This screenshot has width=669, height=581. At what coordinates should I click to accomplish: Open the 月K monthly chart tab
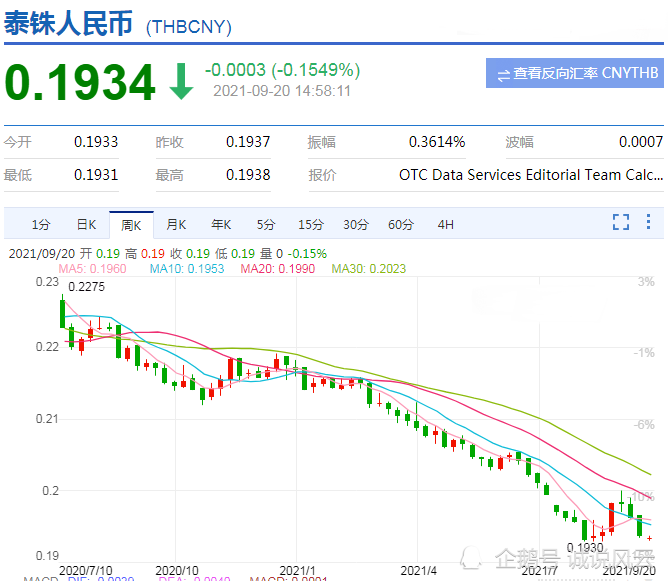coord(176,225)
